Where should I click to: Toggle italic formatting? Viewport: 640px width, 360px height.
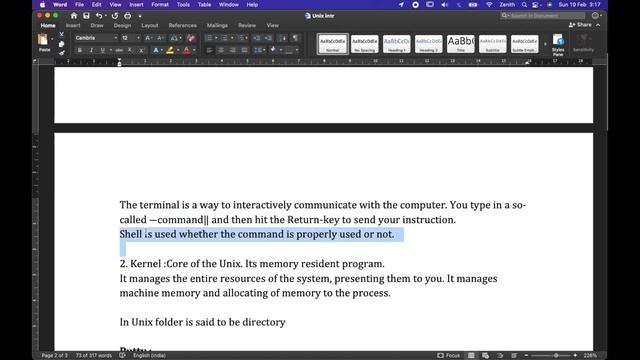pos(91,50)
